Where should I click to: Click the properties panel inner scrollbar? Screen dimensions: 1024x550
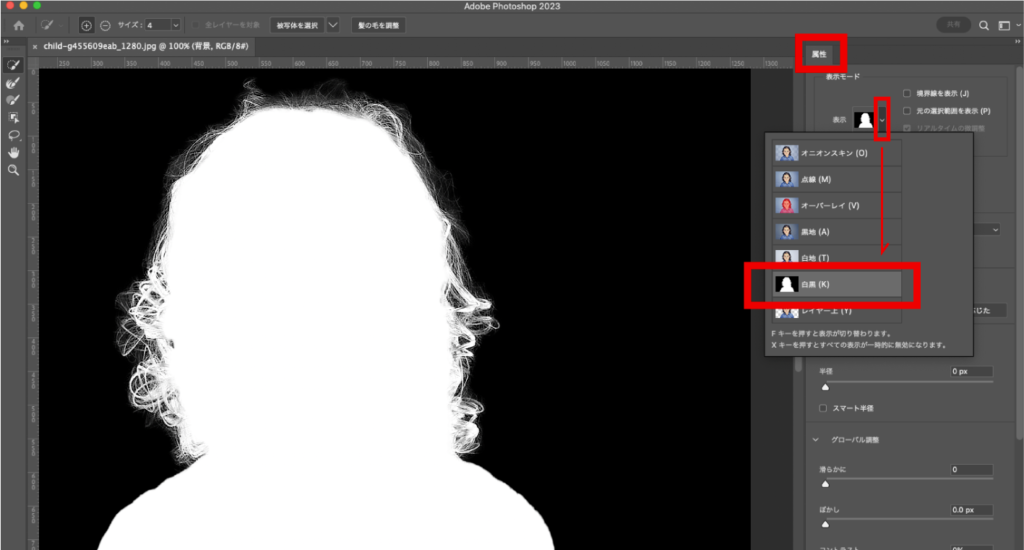click(797, 364)
